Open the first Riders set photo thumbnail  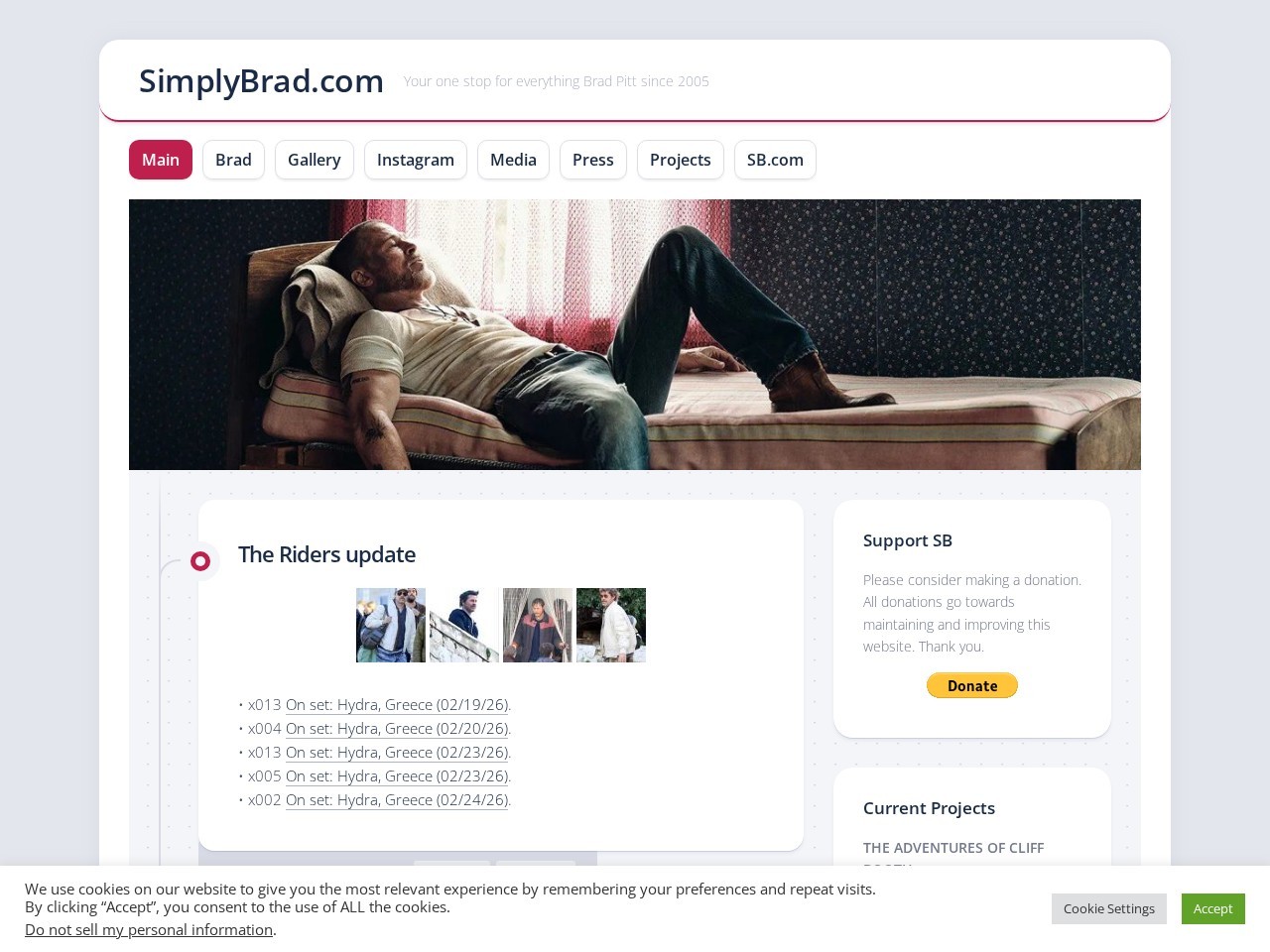click(391, 625)
